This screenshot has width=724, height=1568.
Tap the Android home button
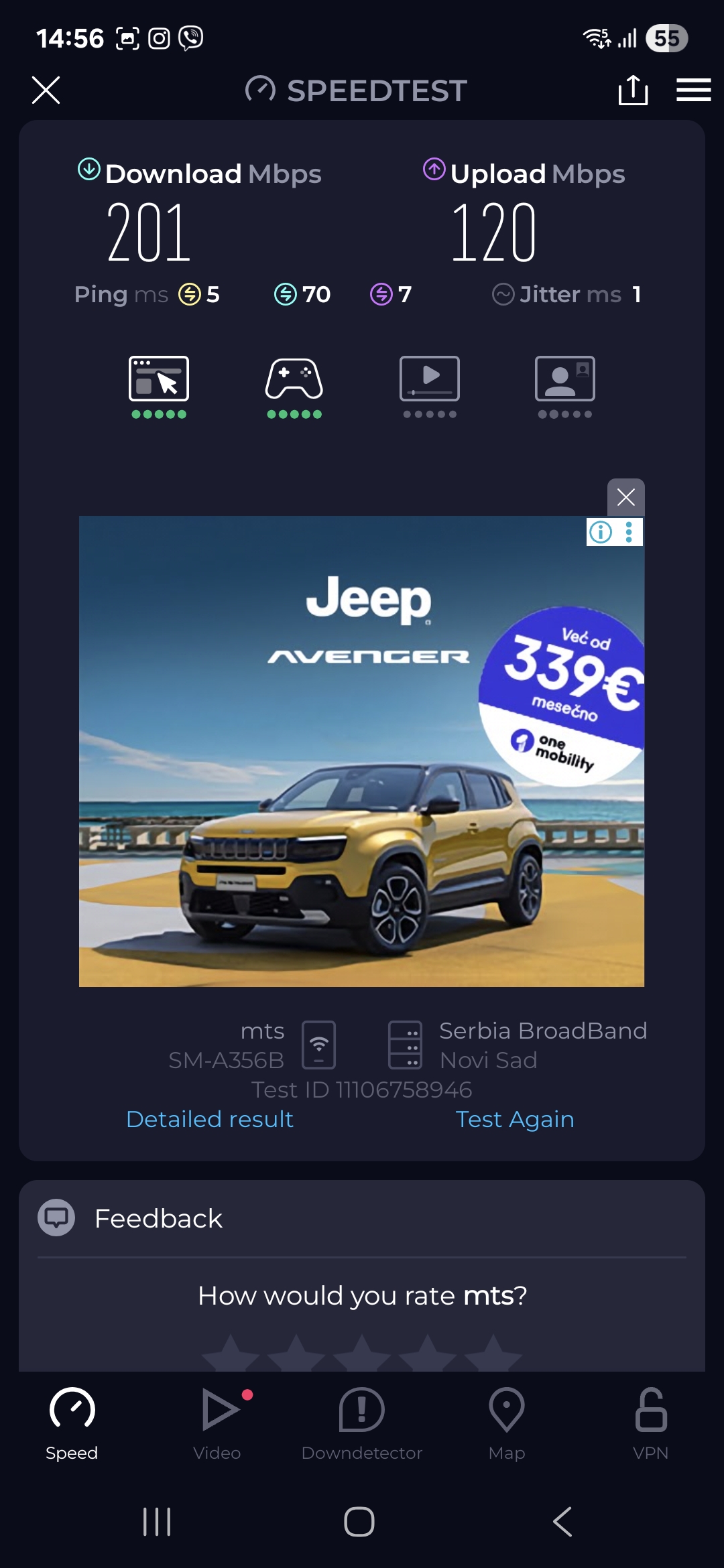click(x=359, y=1522)
